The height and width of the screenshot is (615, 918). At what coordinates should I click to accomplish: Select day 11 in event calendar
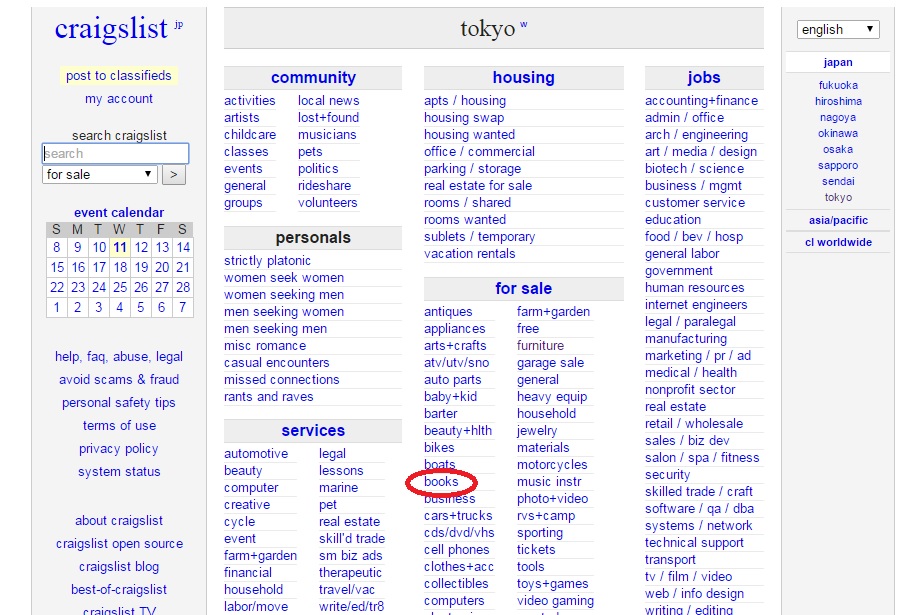(x=120, y=247)
